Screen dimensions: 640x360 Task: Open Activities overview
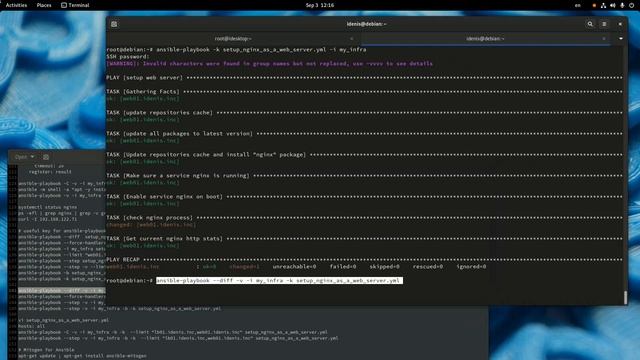[x=16, y=5]
